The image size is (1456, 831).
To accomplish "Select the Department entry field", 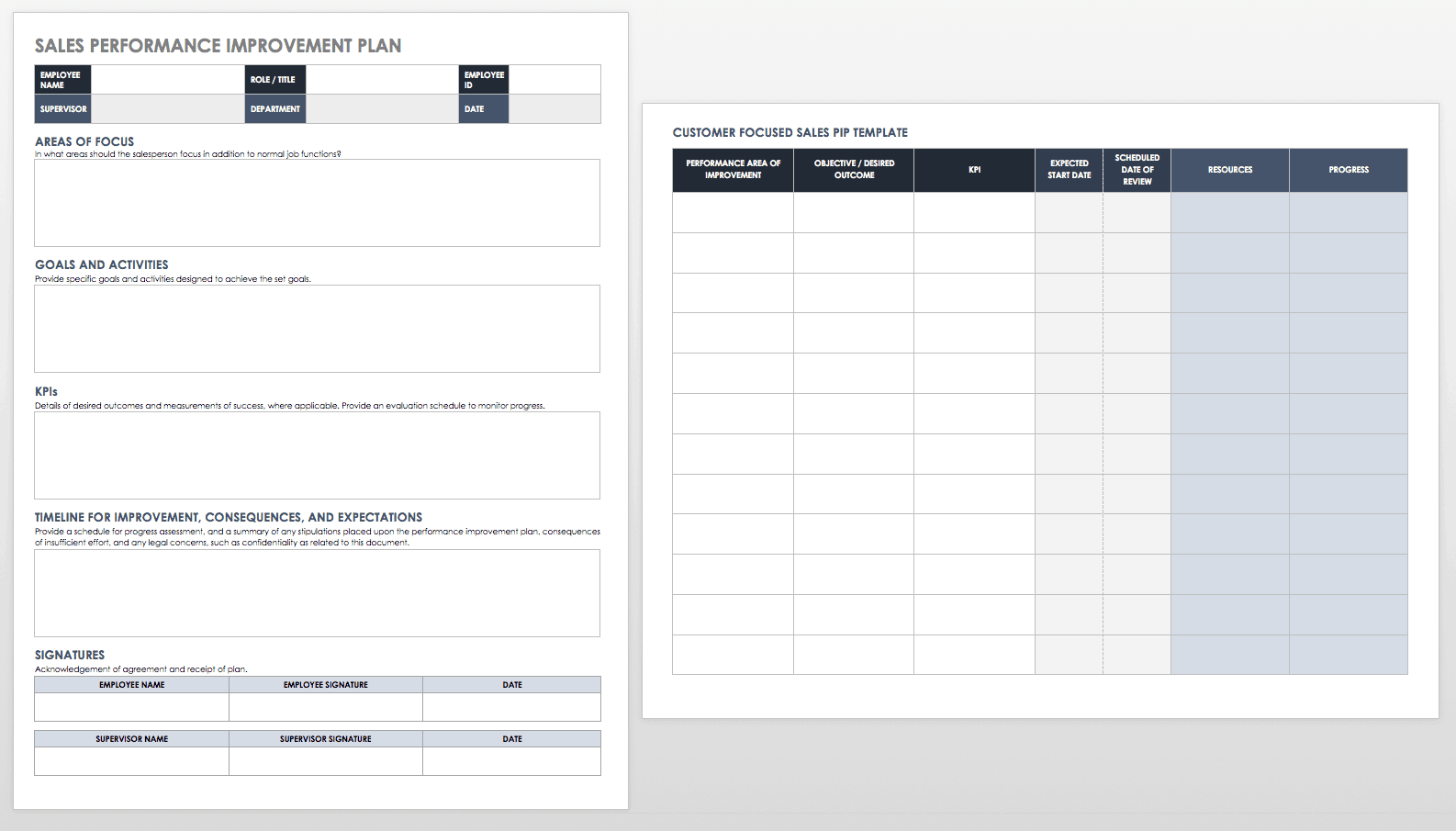I will pos(382,109).
